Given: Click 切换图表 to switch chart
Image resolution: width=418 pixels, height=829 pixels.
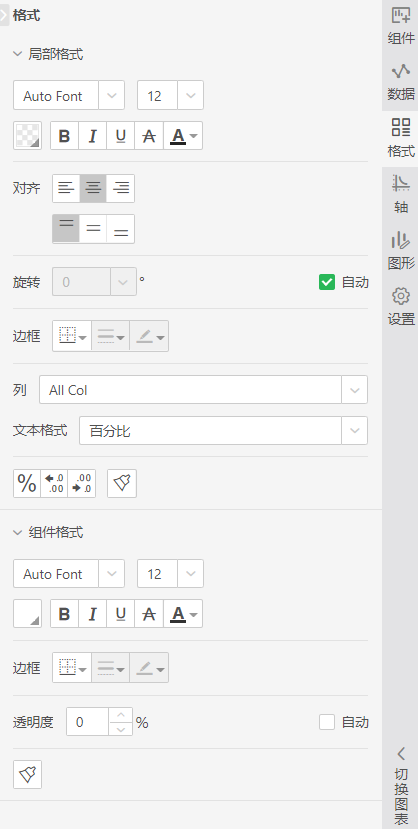Looking at the screenshot, I should pyautogui.click(x=401, y=786).
